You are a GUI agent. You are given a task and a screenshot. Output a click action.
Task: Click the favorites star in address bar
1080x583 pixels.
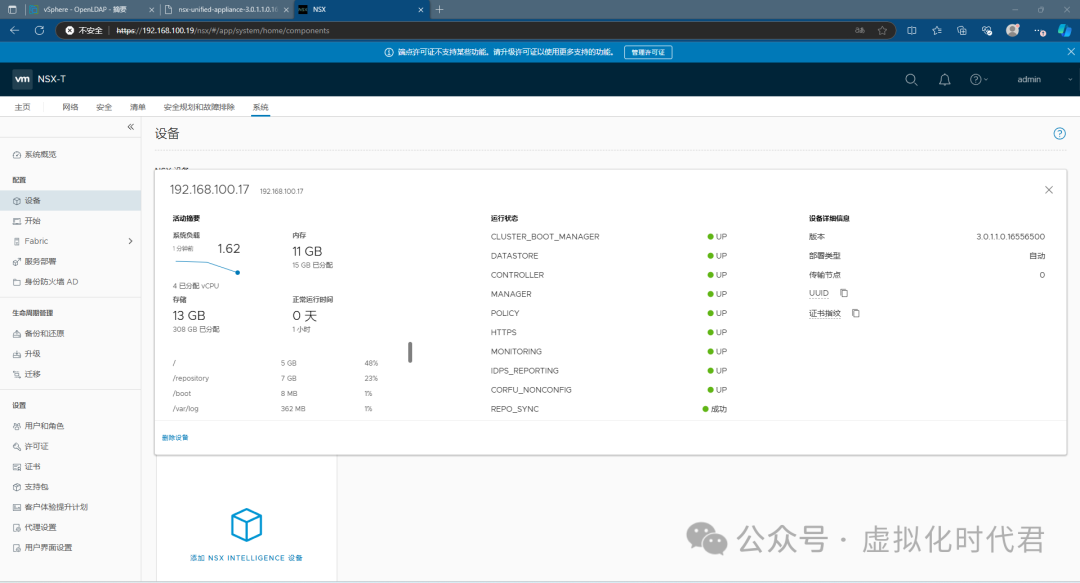coord(882,30)
